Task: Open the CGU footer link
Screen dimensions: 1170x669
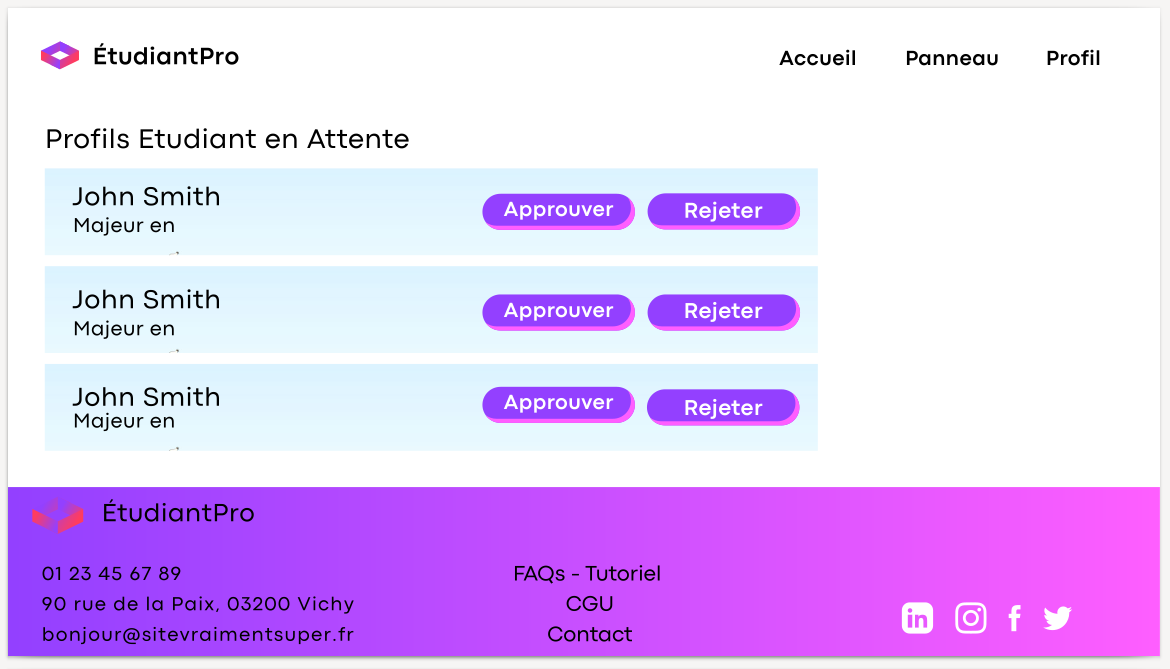Action: pyautogui.click(x=589, y=604)
